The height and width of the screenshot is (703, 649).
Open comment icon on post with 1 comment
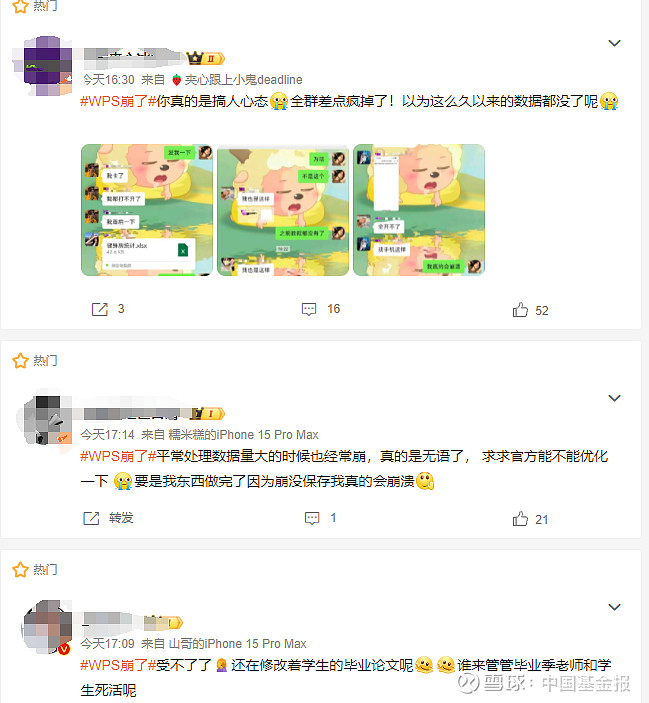pyautogui.click(x=312, y=518)
